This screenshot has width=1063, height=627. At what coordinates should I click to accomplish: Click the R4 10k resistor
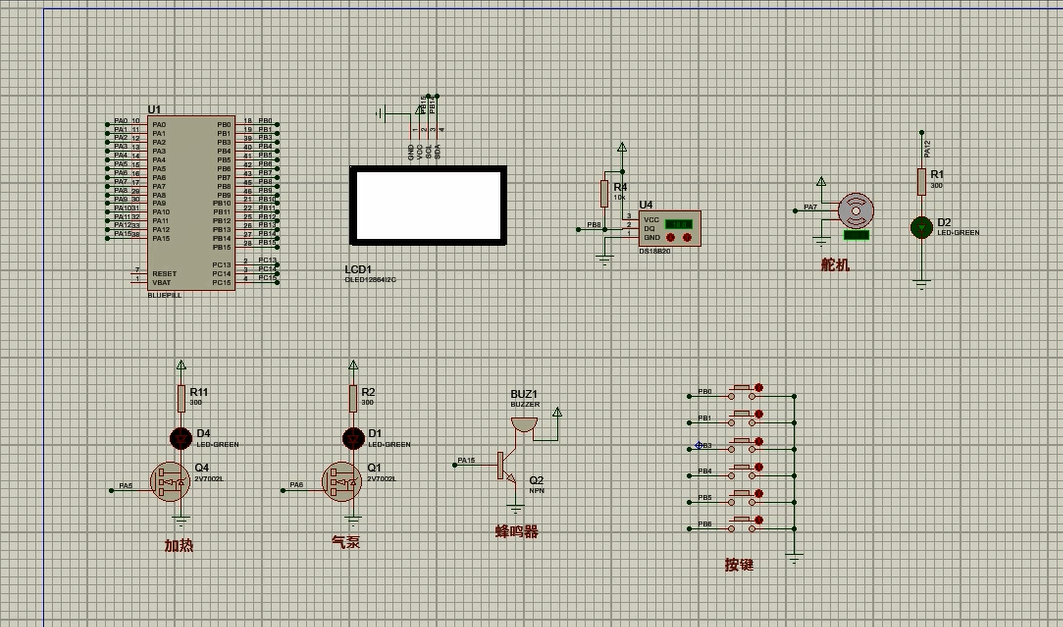pos(604,192)
